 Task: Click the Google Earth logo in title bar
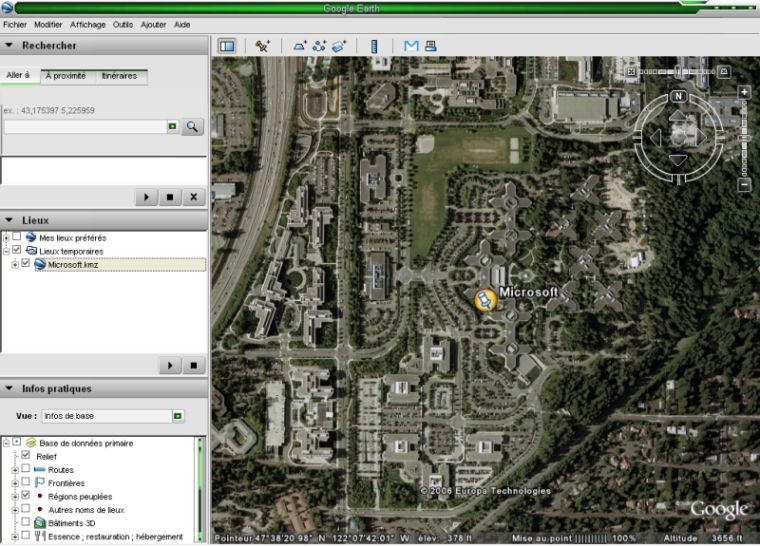tap(7, 7)
